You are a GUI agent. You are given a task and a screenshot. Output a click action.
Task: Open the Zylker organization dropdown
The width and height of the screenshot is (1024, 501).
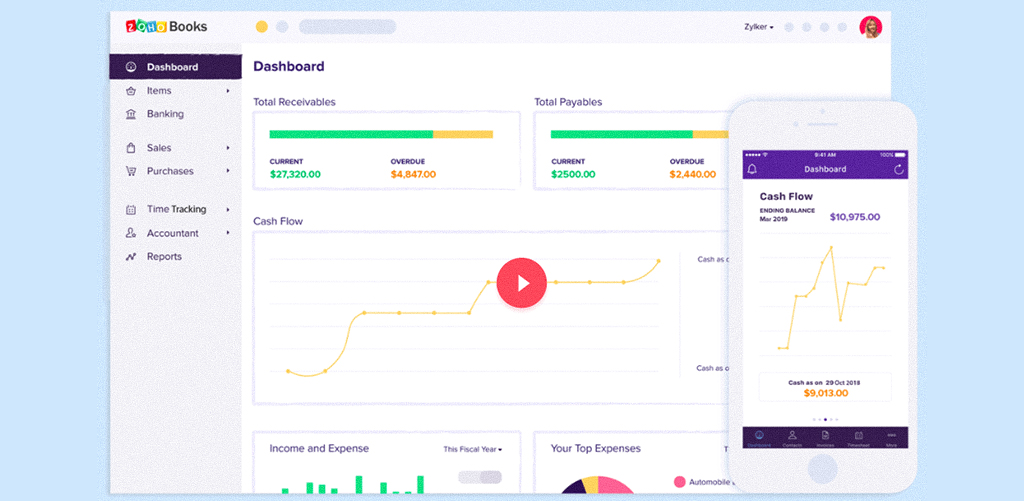coord(758,27)
